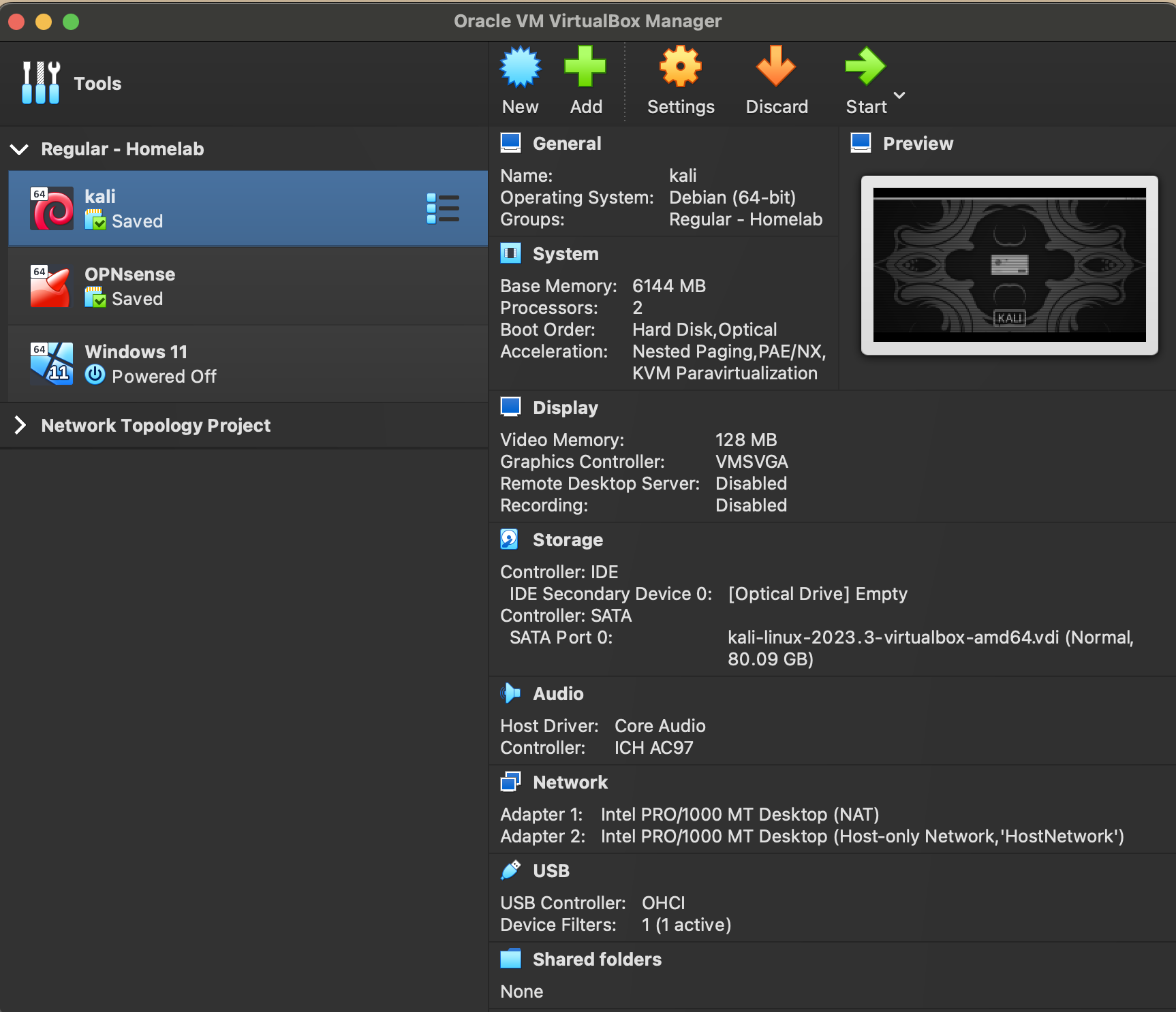The height and width of the screenshot is (1012, 1176).
Task: Click the Discard saved state arrow icon
Action: click(776, 67)
